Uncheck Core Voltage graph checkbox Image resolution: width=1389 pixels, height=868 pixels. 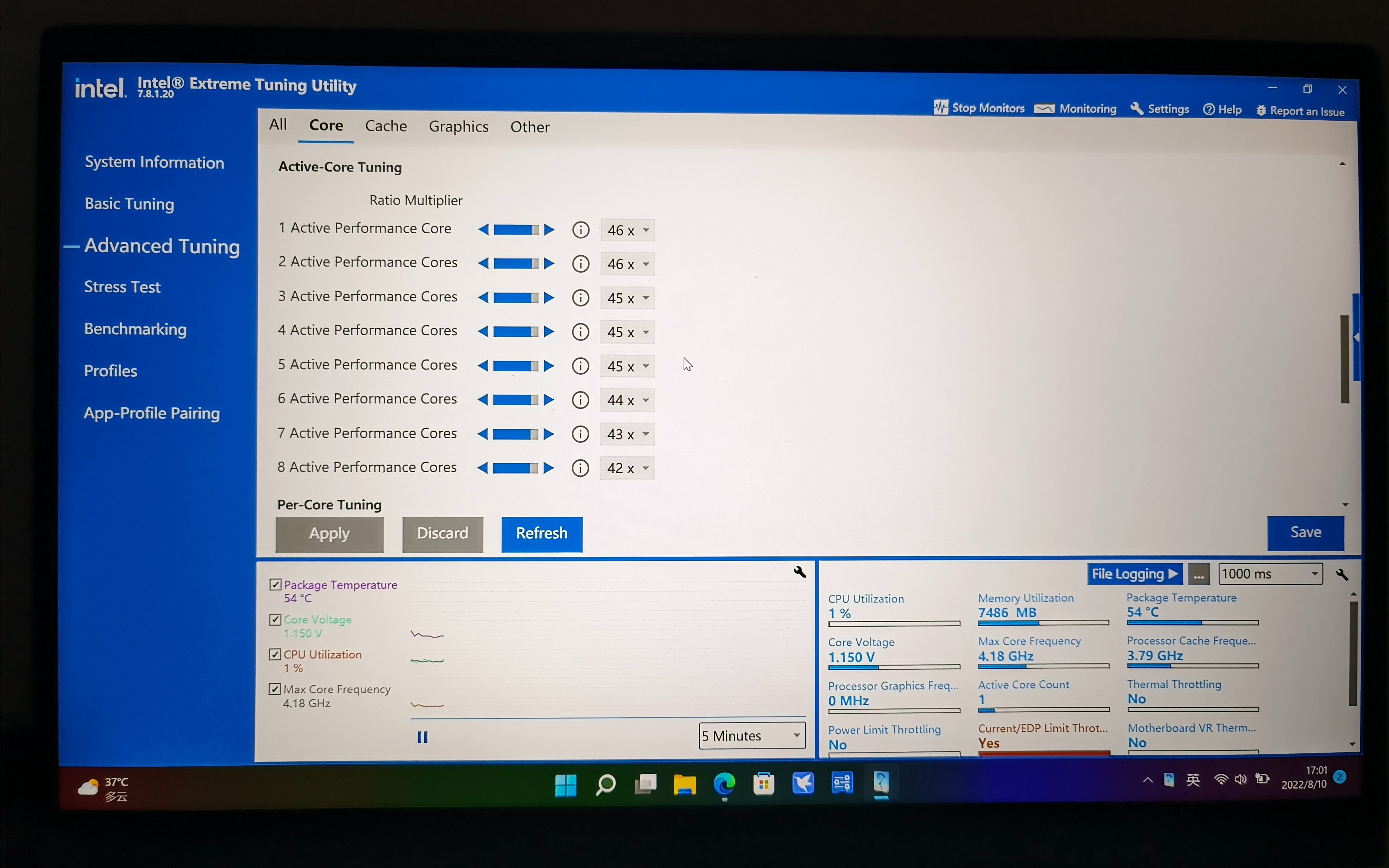pos(275,619)
